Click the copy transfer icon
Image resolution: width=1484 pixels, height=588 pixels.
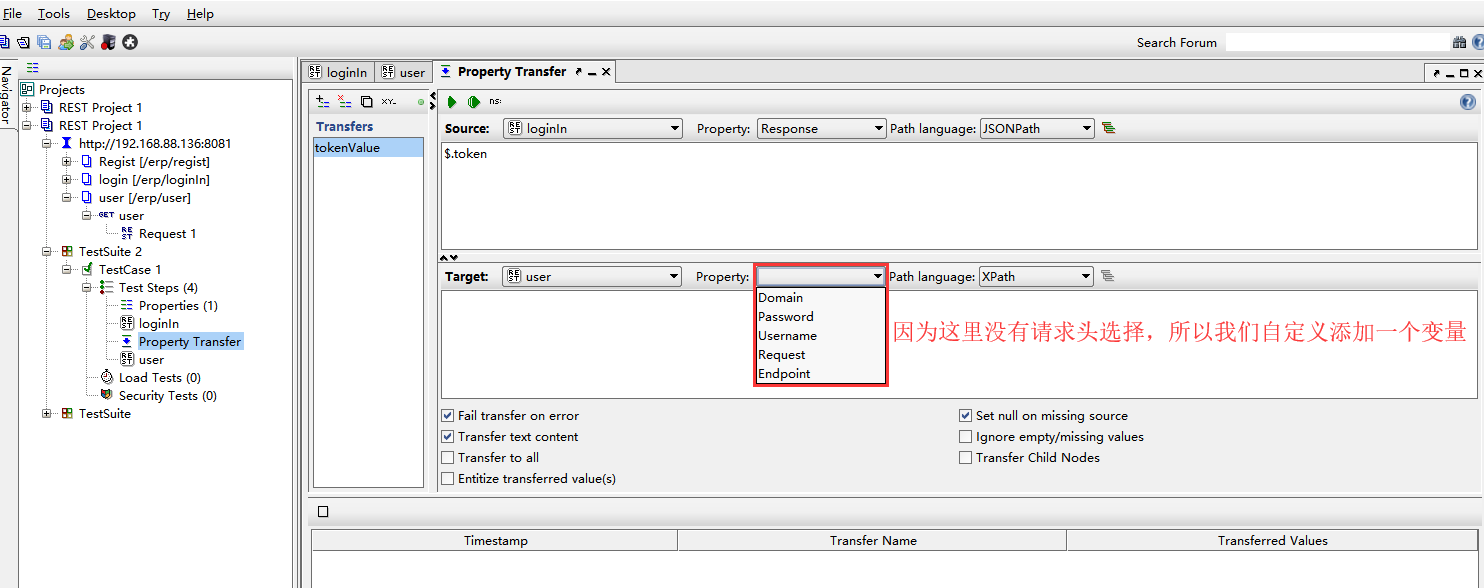point(366,101)
